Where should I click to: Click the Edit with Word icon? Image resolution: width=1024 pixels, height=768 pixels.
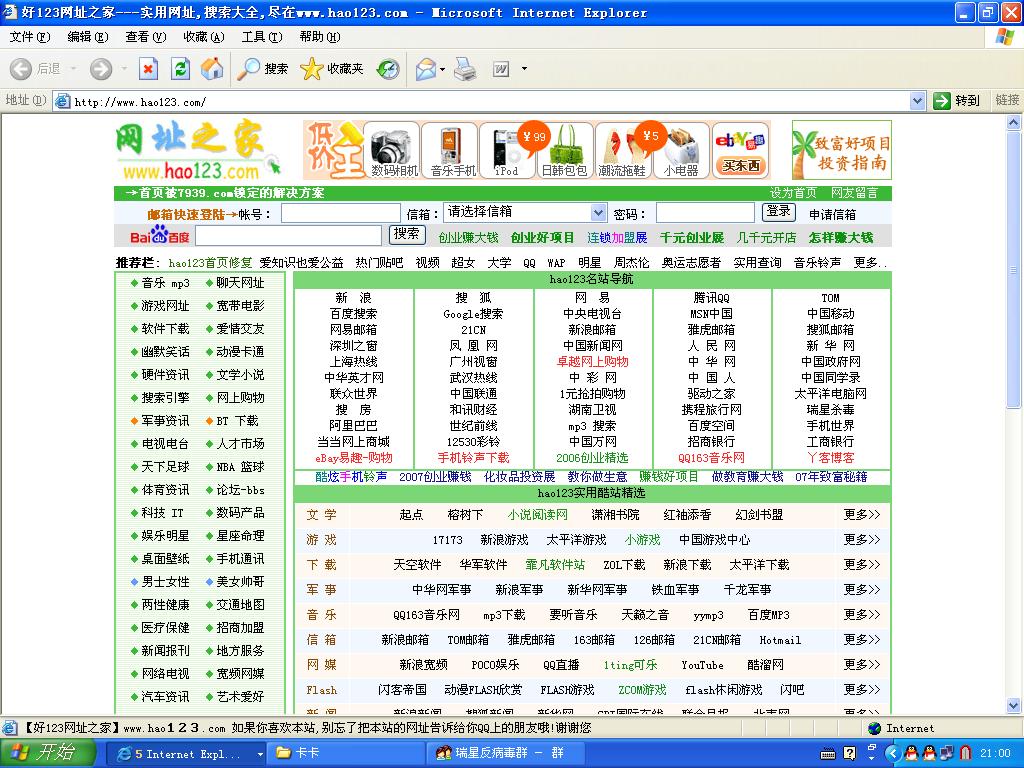501,69
